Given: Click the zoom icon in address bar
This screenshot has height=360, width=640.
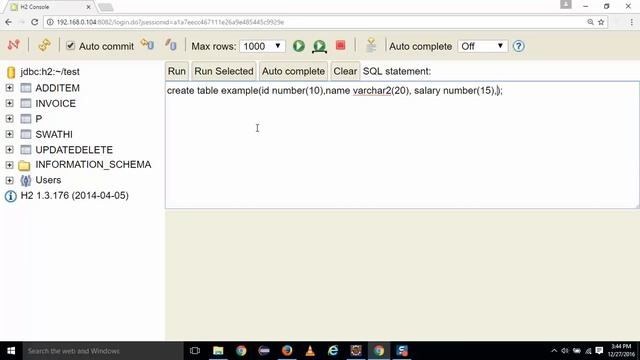Looking at the screenshot, I should click(590, 22).
